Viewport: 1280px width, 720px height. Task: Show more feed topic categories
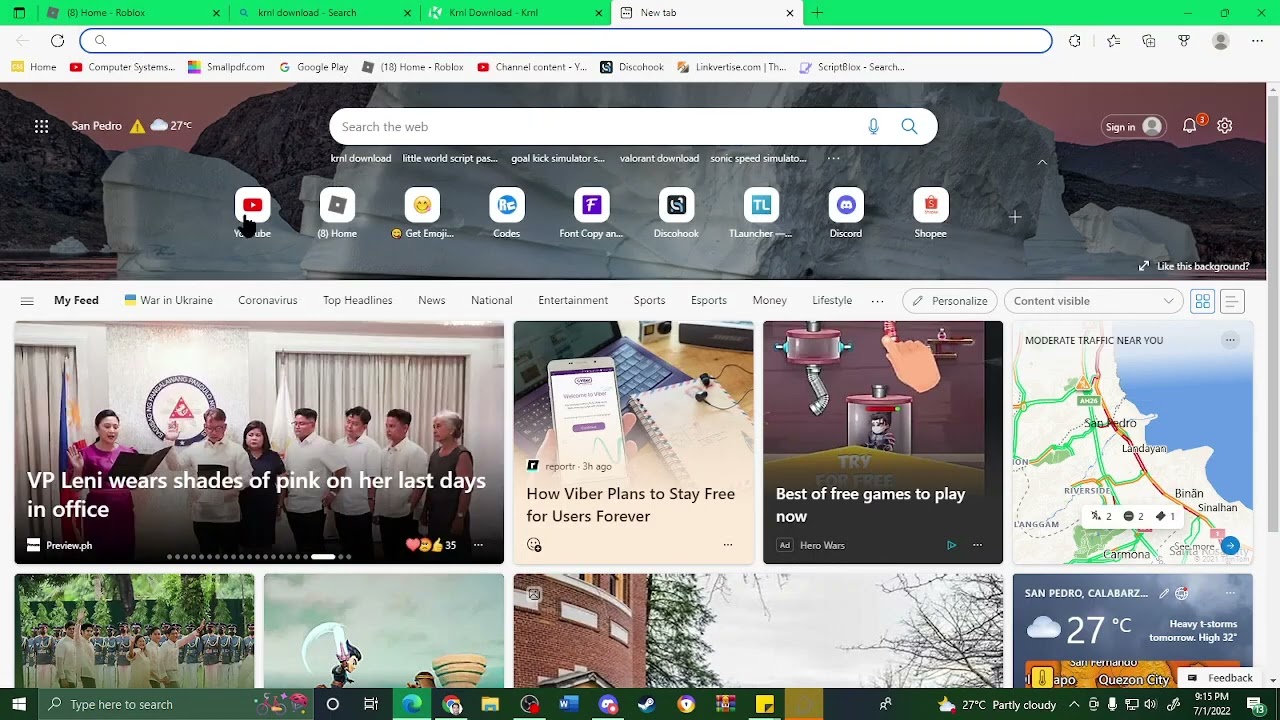[877, 301]
